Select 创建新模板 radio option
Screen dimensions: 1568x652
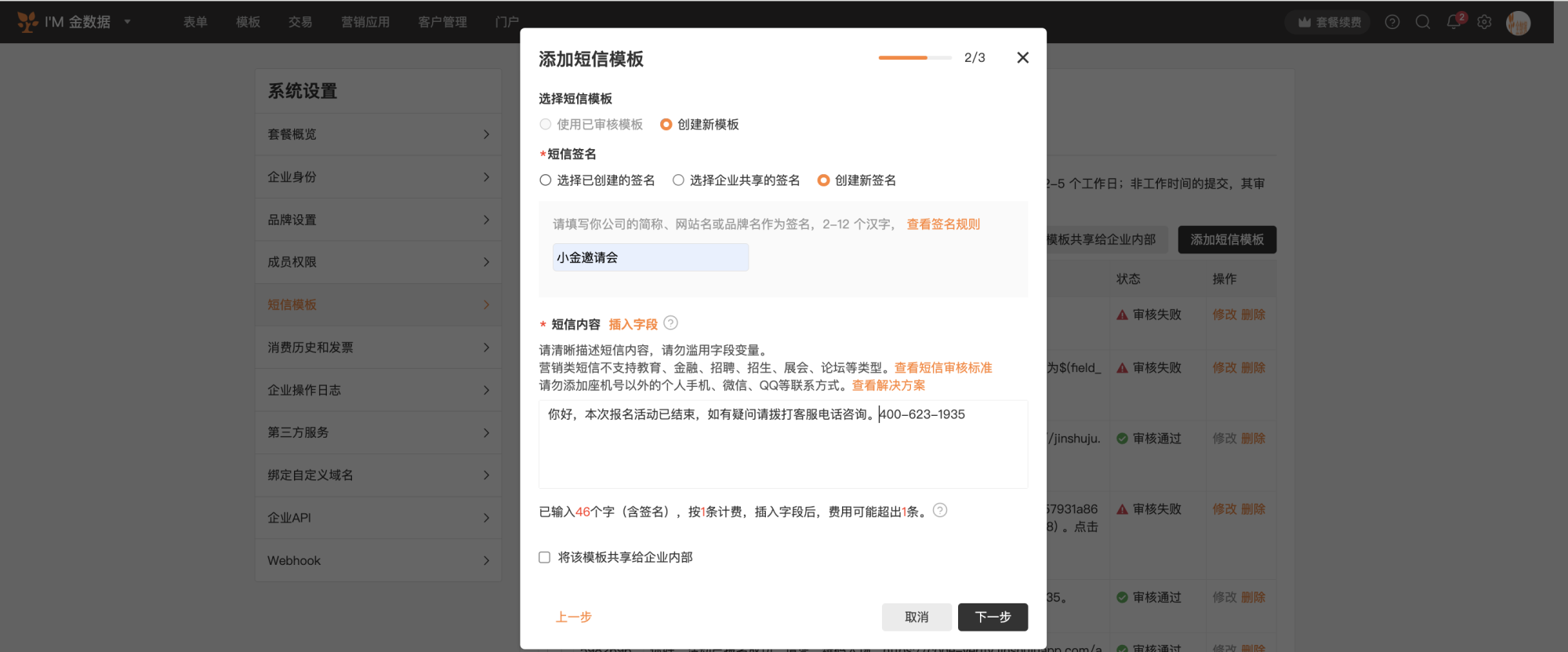click(x=666, y=124)
